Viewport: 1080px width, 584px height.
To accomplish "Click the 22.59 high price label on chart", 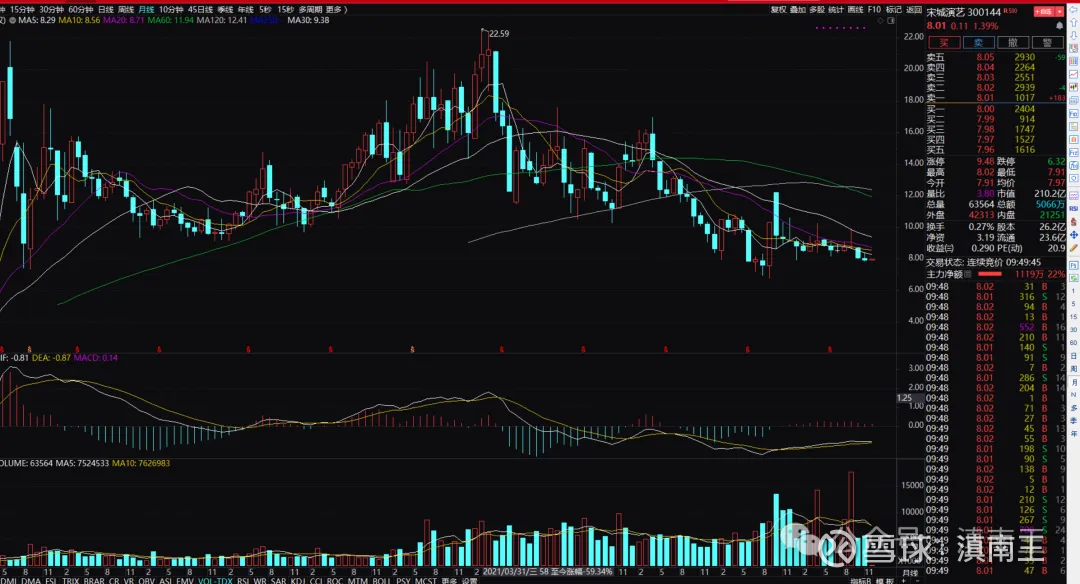I will [499, 34].
